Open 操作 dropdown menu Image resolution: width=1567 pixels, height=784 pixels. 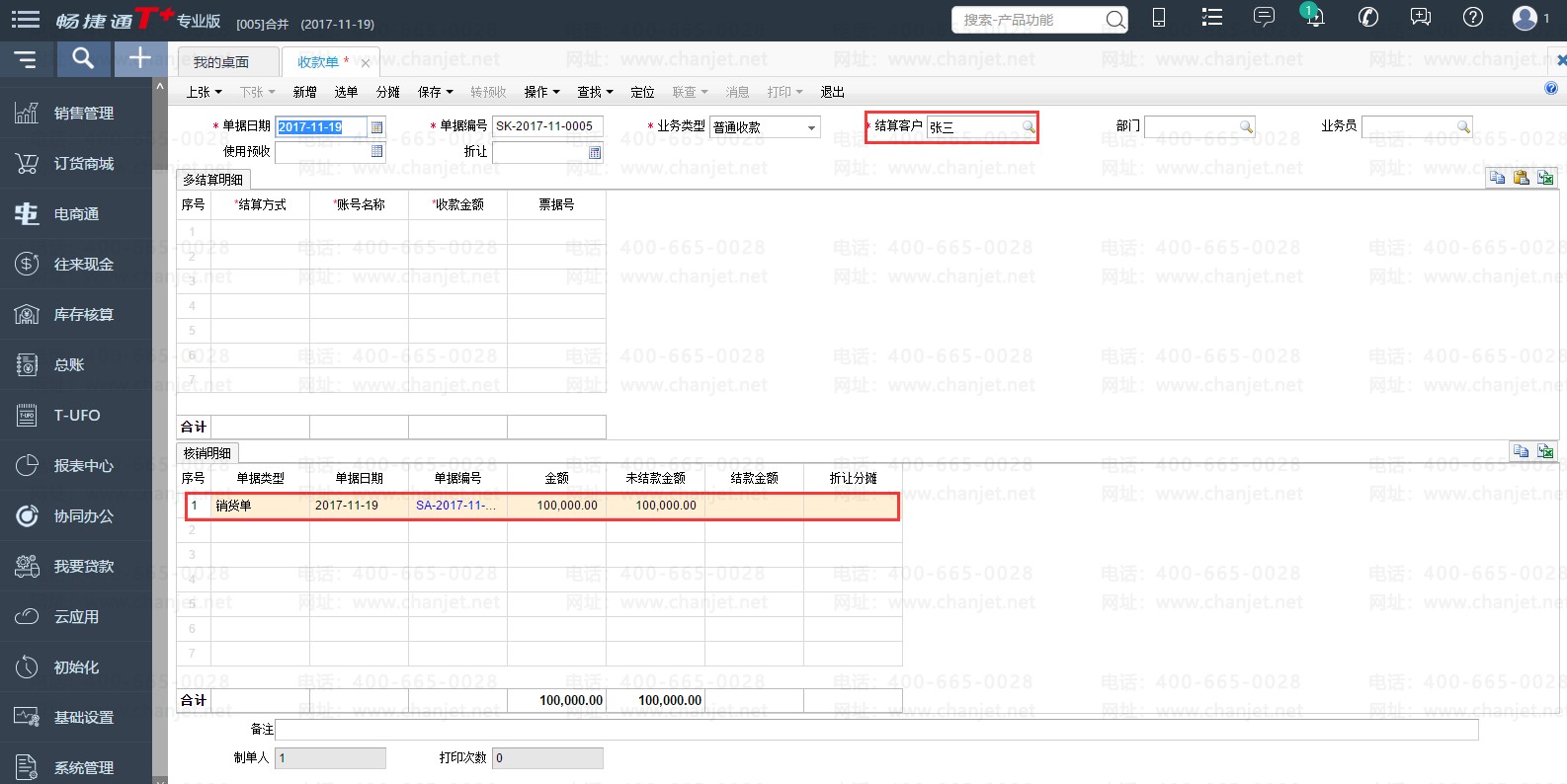click(x=541, y=92)
